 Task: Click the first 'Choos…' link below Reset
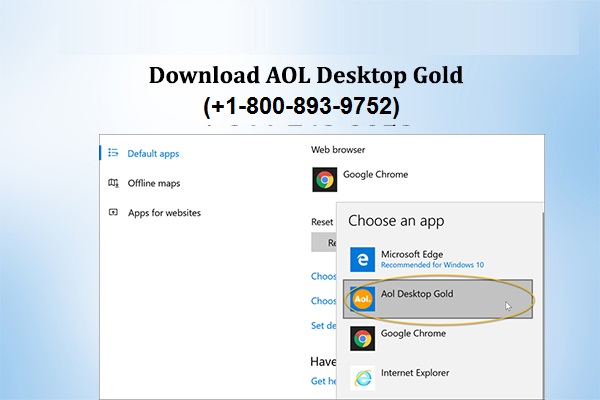(323, 276)
